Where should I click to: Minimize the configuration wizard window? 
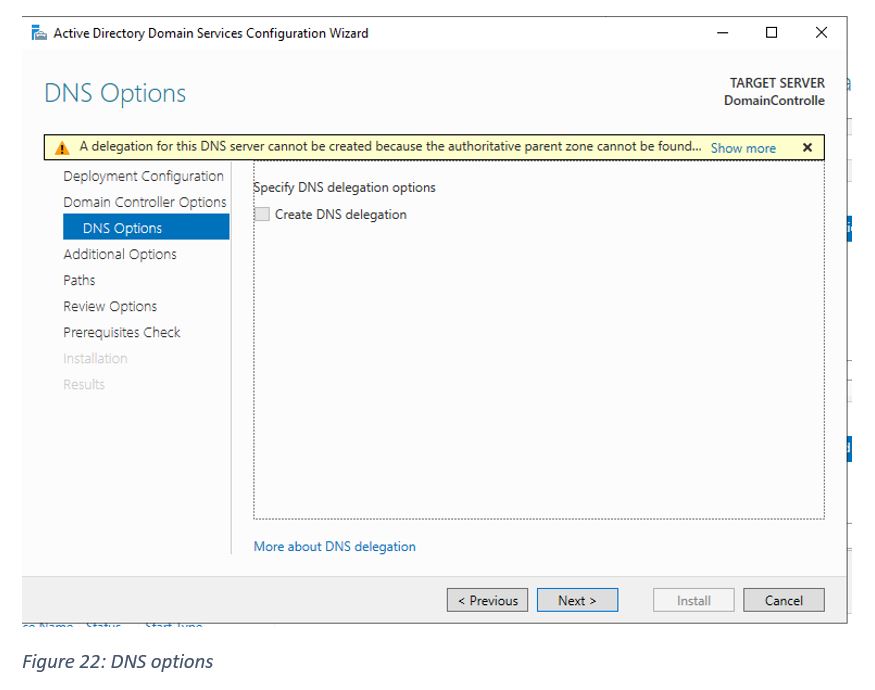[722, 33]
